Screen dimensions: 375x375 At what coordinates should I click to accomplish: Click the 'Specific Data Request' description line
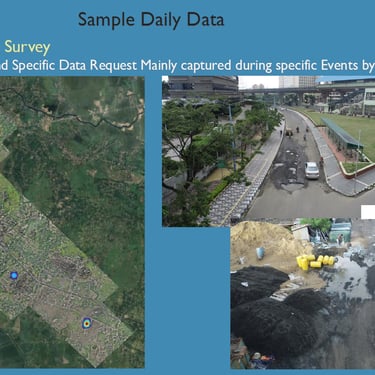tap(187, 65)
